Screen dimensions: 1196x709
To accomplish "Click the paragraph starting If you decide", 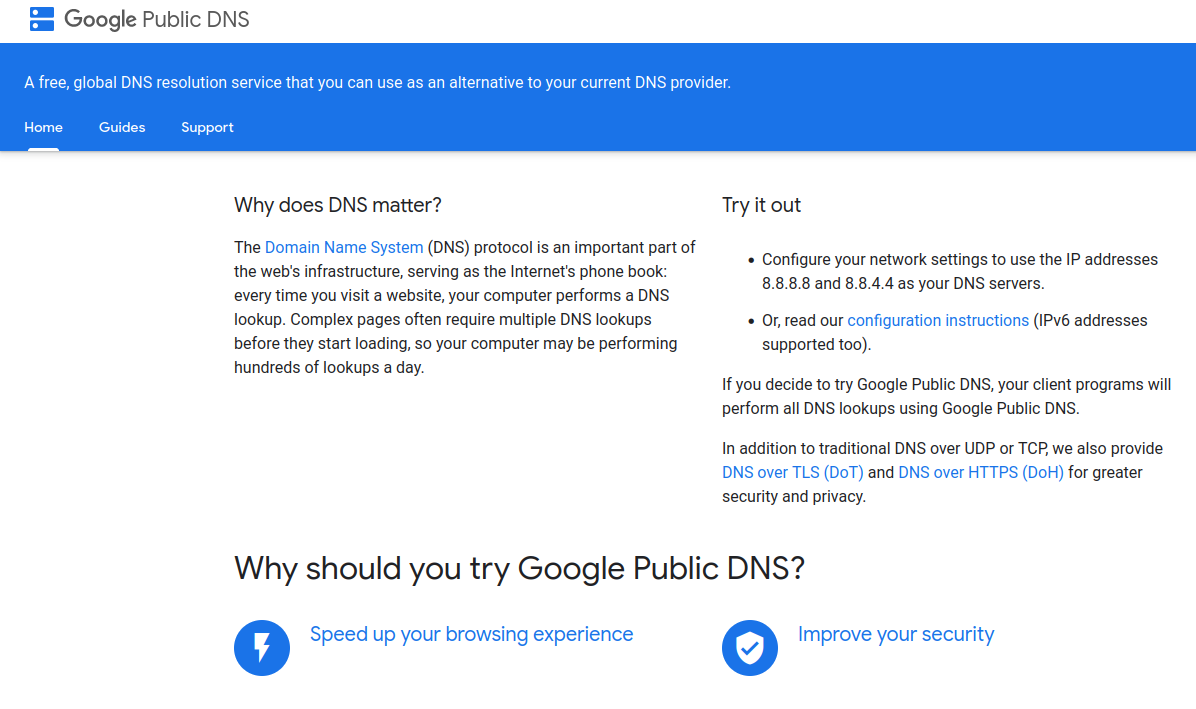I will 946,396.
